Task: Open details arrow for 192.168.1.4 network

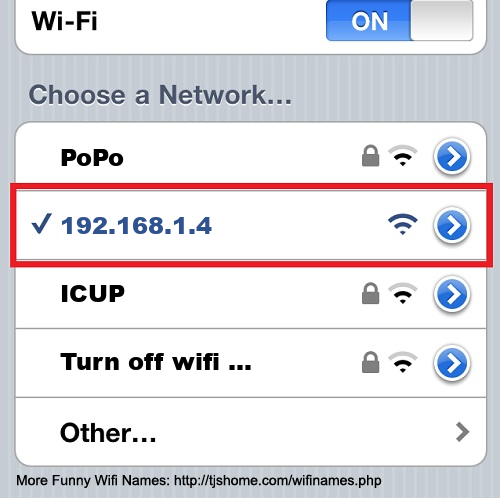Action: click(452, 225)
